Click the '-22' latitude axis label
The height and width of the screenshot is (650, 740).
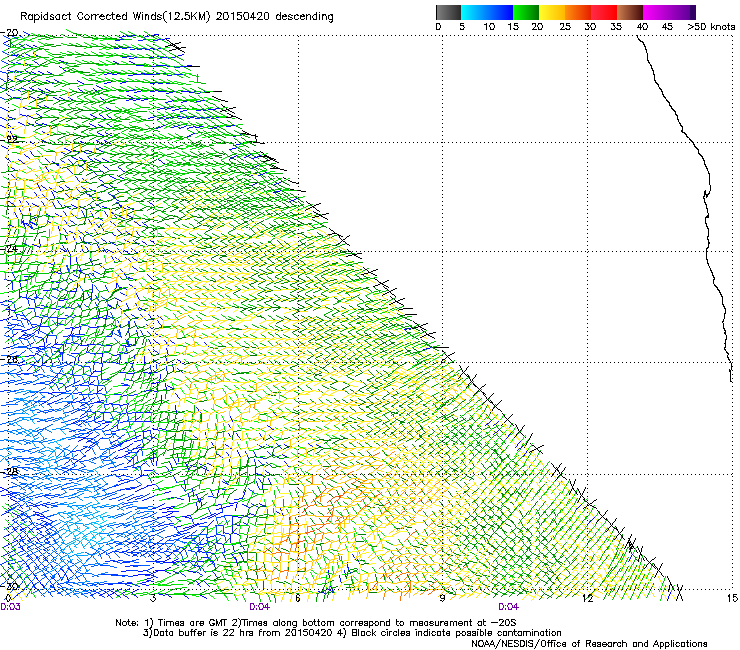coord(10,139)
